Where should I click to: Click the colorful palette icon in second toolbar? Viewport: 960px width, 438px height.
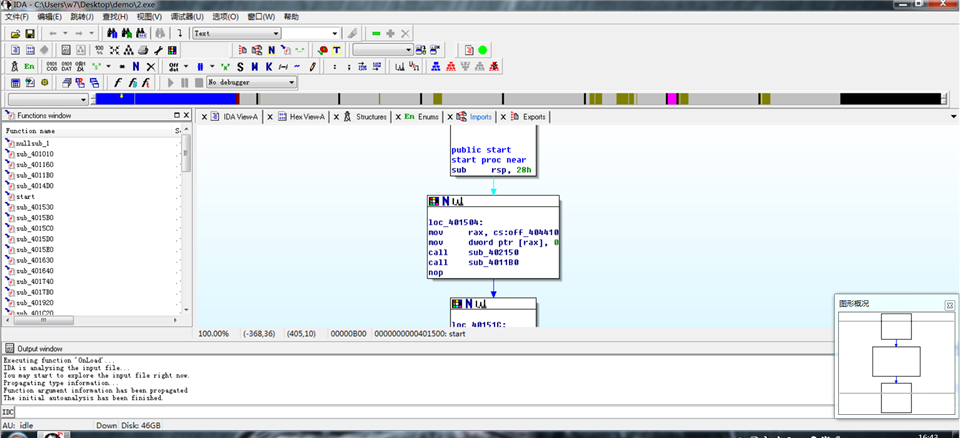[x=173, y=50]
